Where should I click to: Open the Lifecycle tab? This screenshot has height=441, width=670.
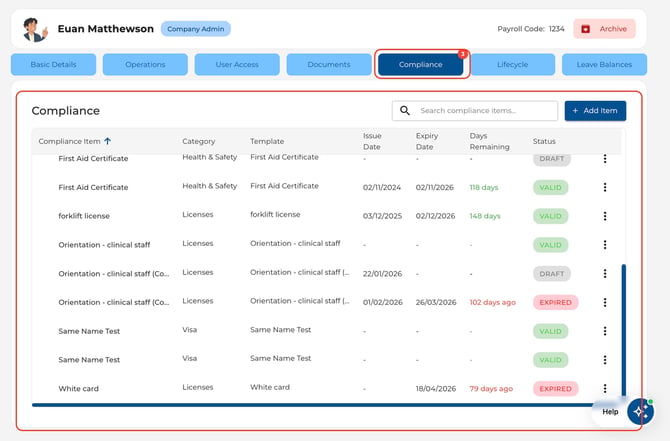click(512, 65)
